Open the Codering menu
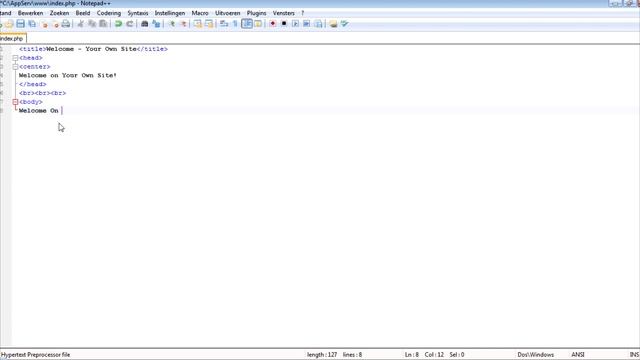640x360 pixels. pyautogui.click(x=109, y=13)
